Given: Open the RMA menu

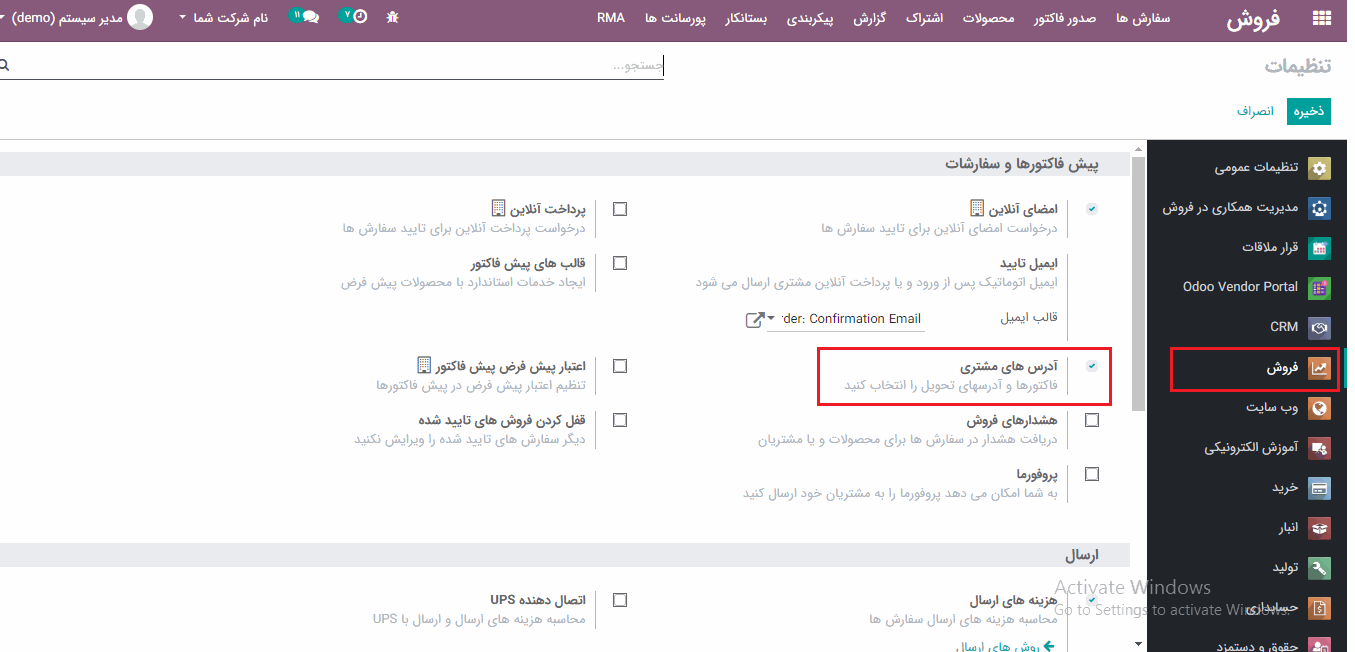Looking at the screenshot, I should pos(610,18).
